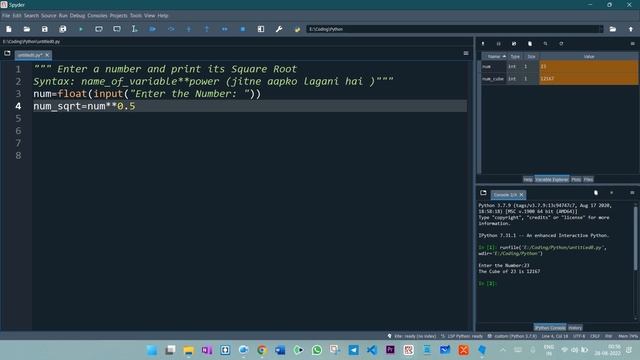Interrupt the console kernel

click(x=611, y=193)
